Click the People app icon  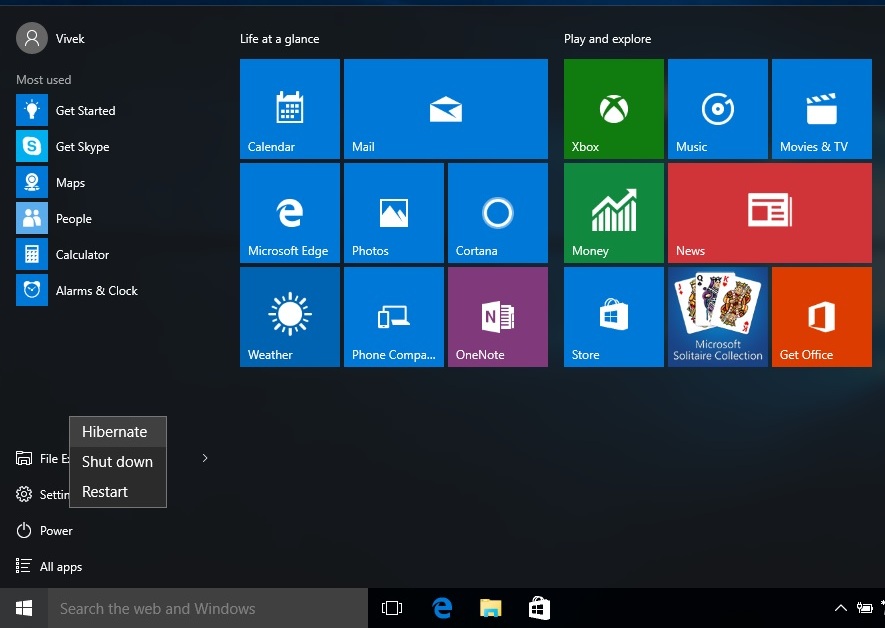pyautogui.click(x=32, y=218)
